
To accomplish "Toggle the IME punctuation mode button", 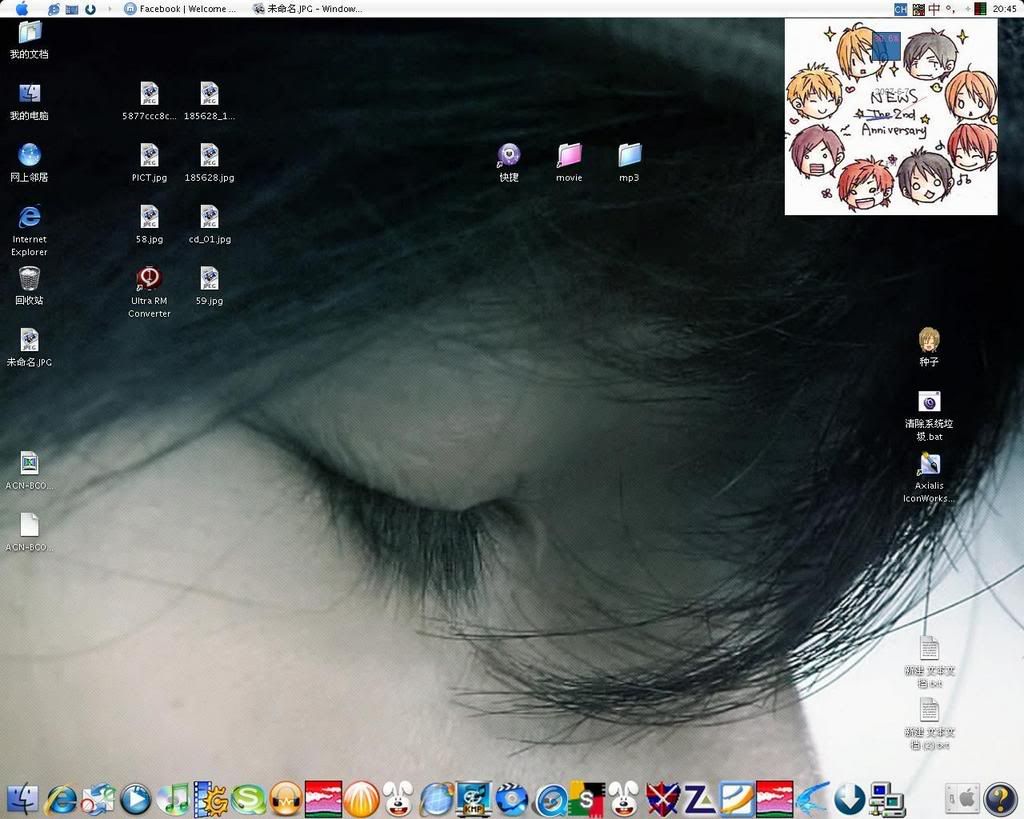I will coord(951,9).
